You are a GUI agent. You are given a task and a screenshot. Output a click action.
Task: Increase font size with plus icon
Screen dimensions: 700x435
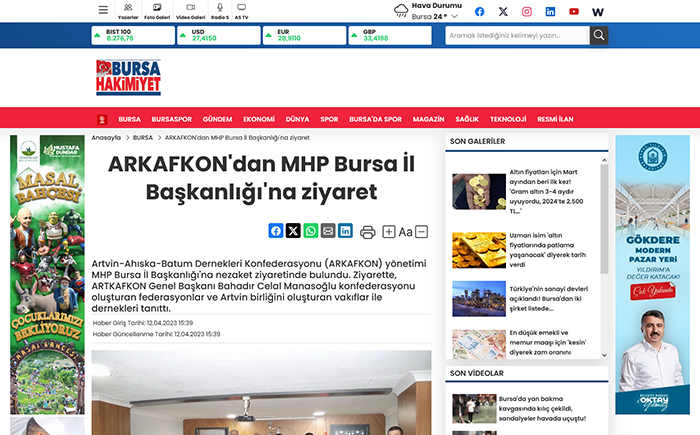tap(389, 232)
